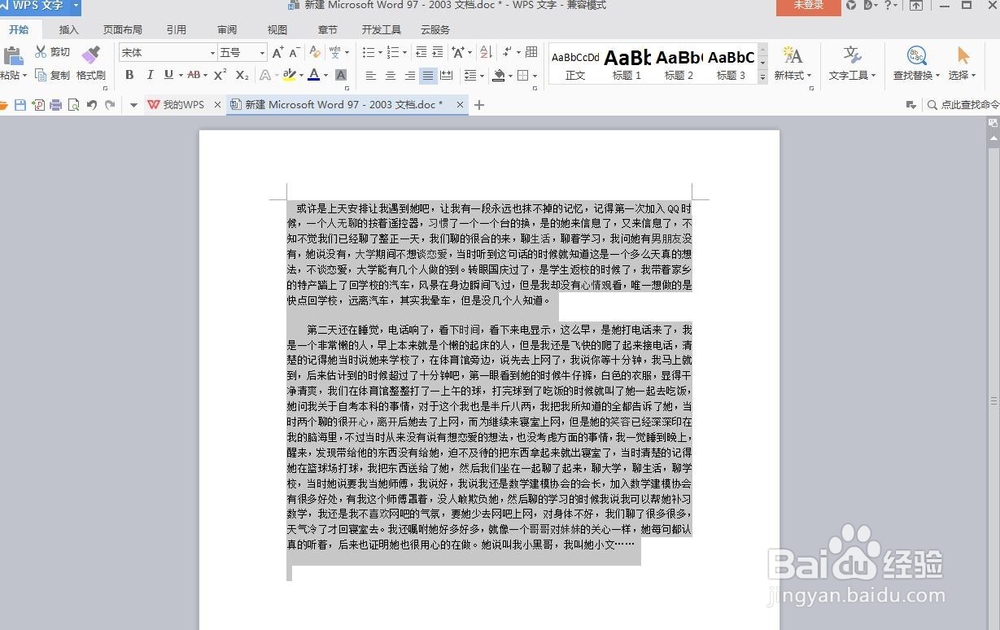Click the subscript X₂ icon

tap(242, 75)
